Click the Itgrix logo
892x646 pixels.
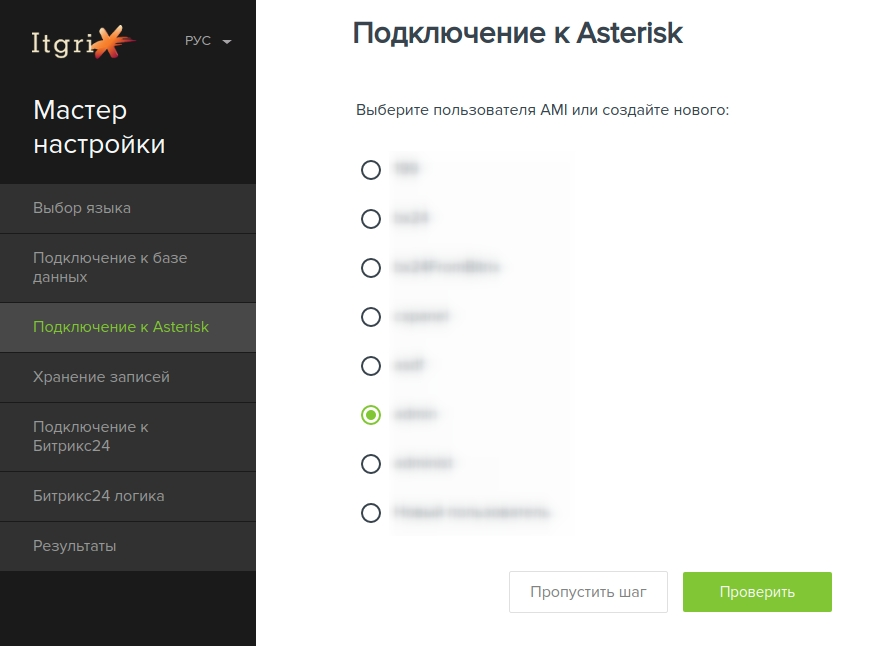(82, 42)
